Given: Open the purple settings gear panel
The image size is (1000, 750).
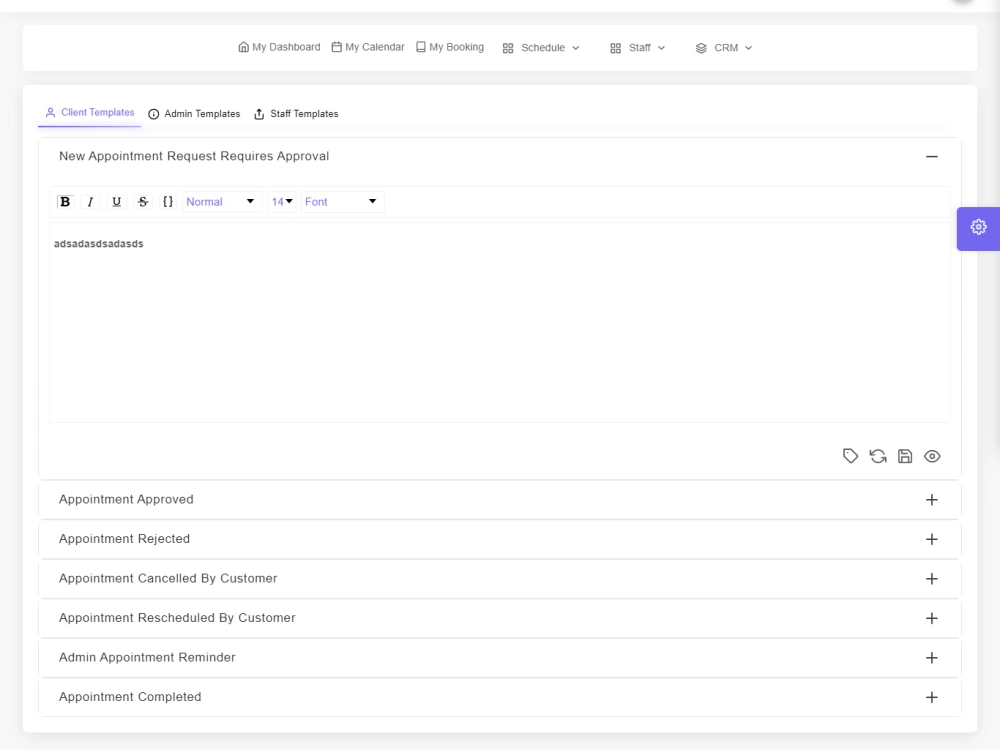Looking at the screenshot, I should [978, 228].
